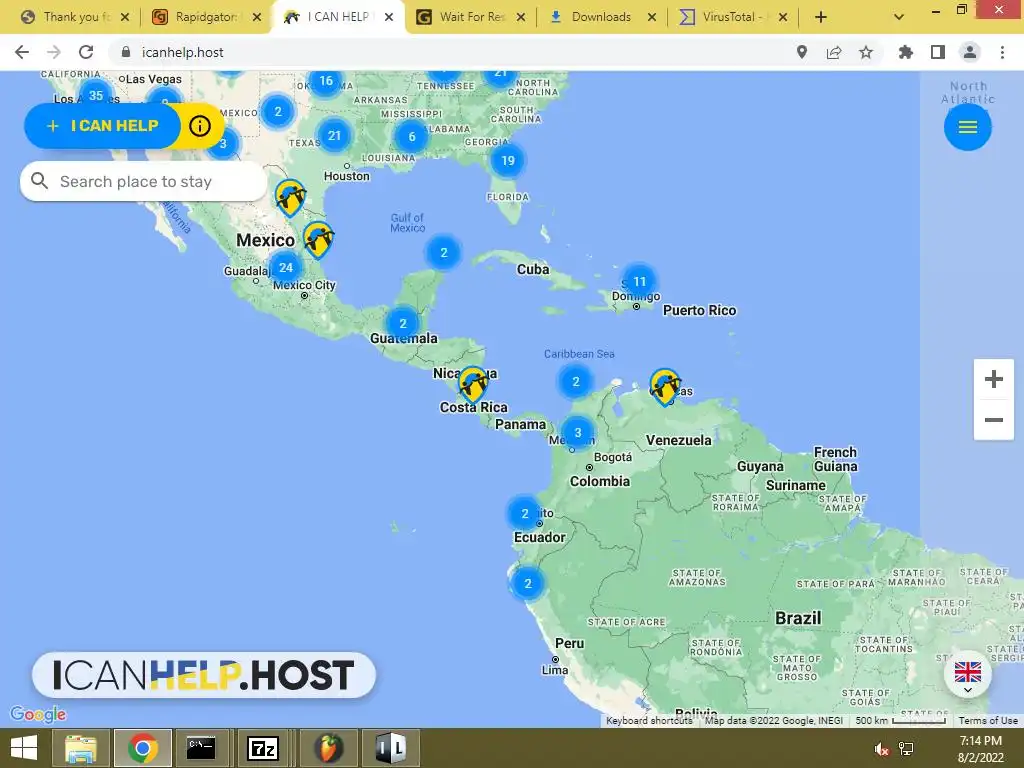The width and height of the screenshot is (1024, 768).
Task: Click the cluster marker 24 near Mexico City
Action: (x=285, y=267)
